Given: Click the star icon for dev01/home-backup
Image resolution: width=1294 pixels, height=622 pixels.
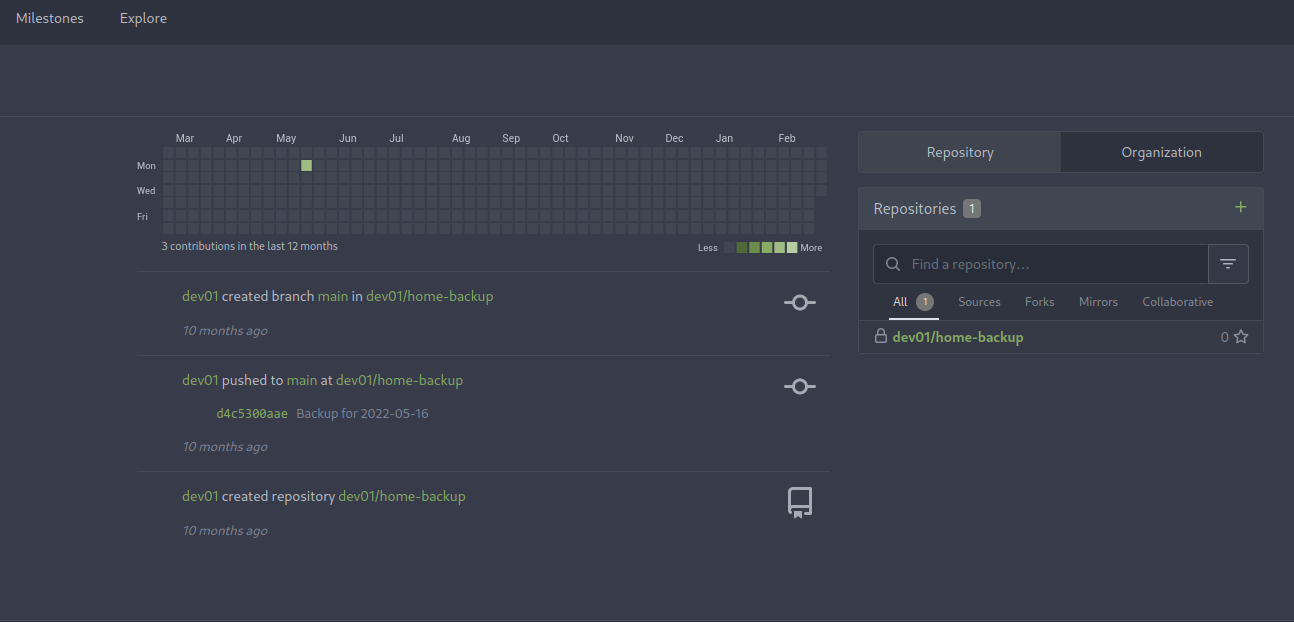Looking at the screenshot, I should point(1241,337).
